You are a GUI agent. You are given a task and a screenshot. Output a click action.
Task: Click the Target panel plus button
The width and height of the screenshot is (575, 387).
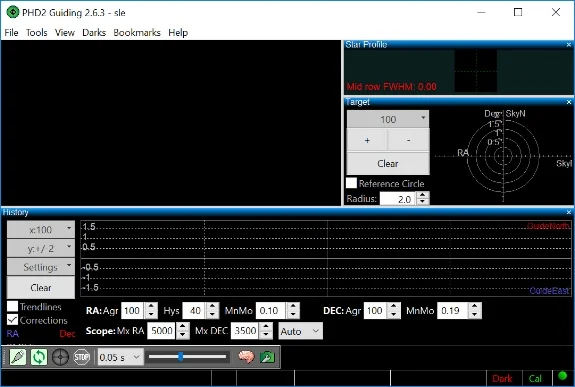367,140
